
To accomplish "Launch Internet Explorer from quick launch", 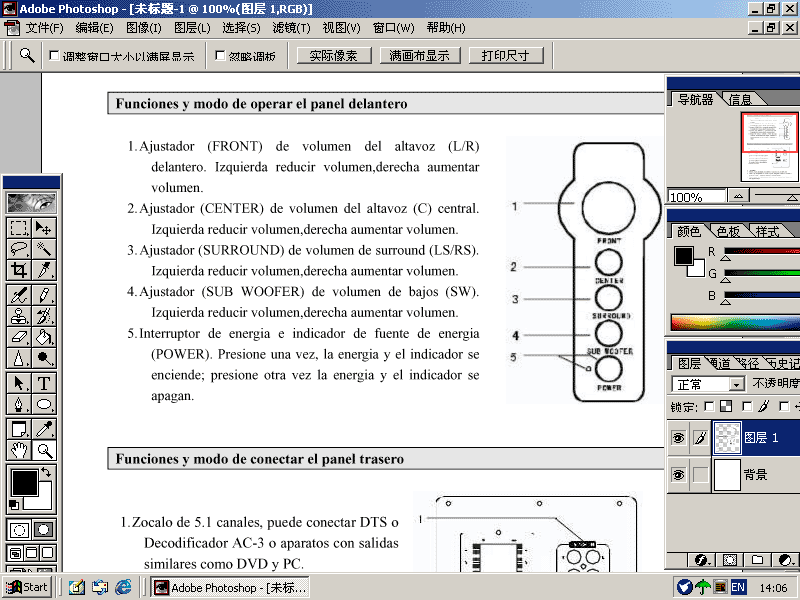I will click(x=123, y=587).
